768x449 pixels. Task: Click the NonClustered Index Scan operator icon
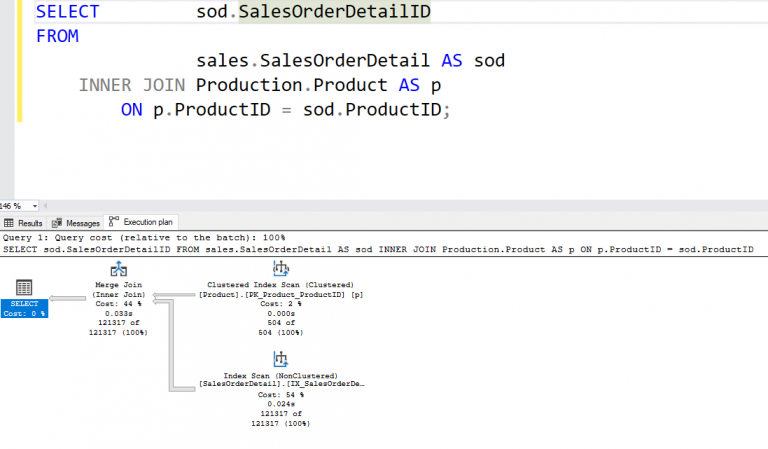coord(279,359)
